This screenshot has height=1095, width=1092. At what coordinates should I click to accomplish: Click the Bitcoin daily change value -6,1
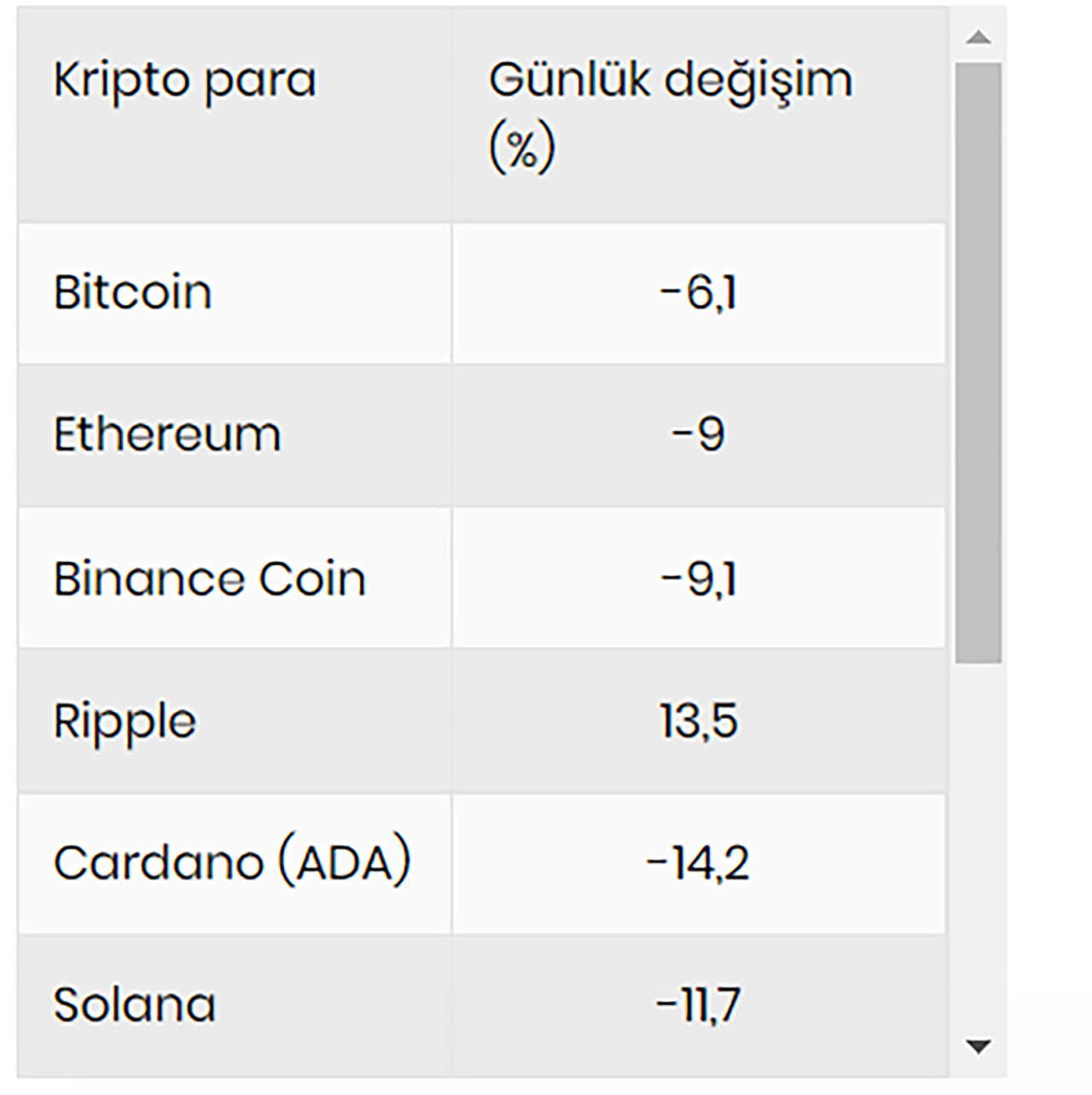point(698,293)
